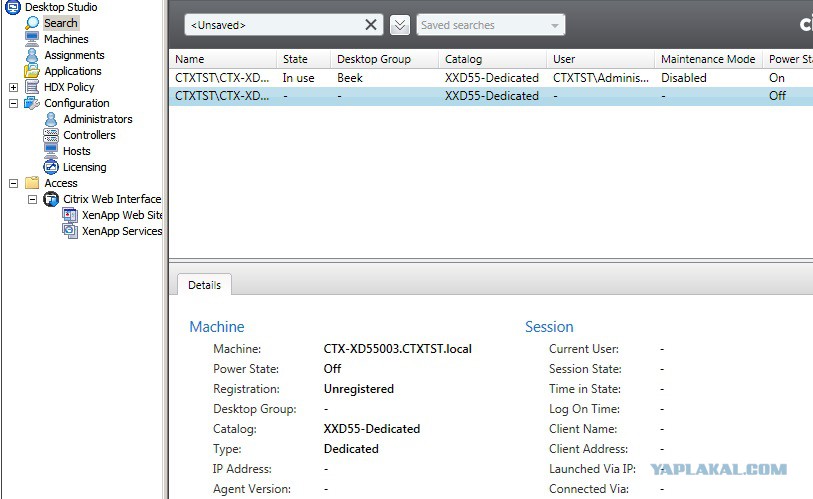Click the Unregistered registration value

[x=358, y=389]
